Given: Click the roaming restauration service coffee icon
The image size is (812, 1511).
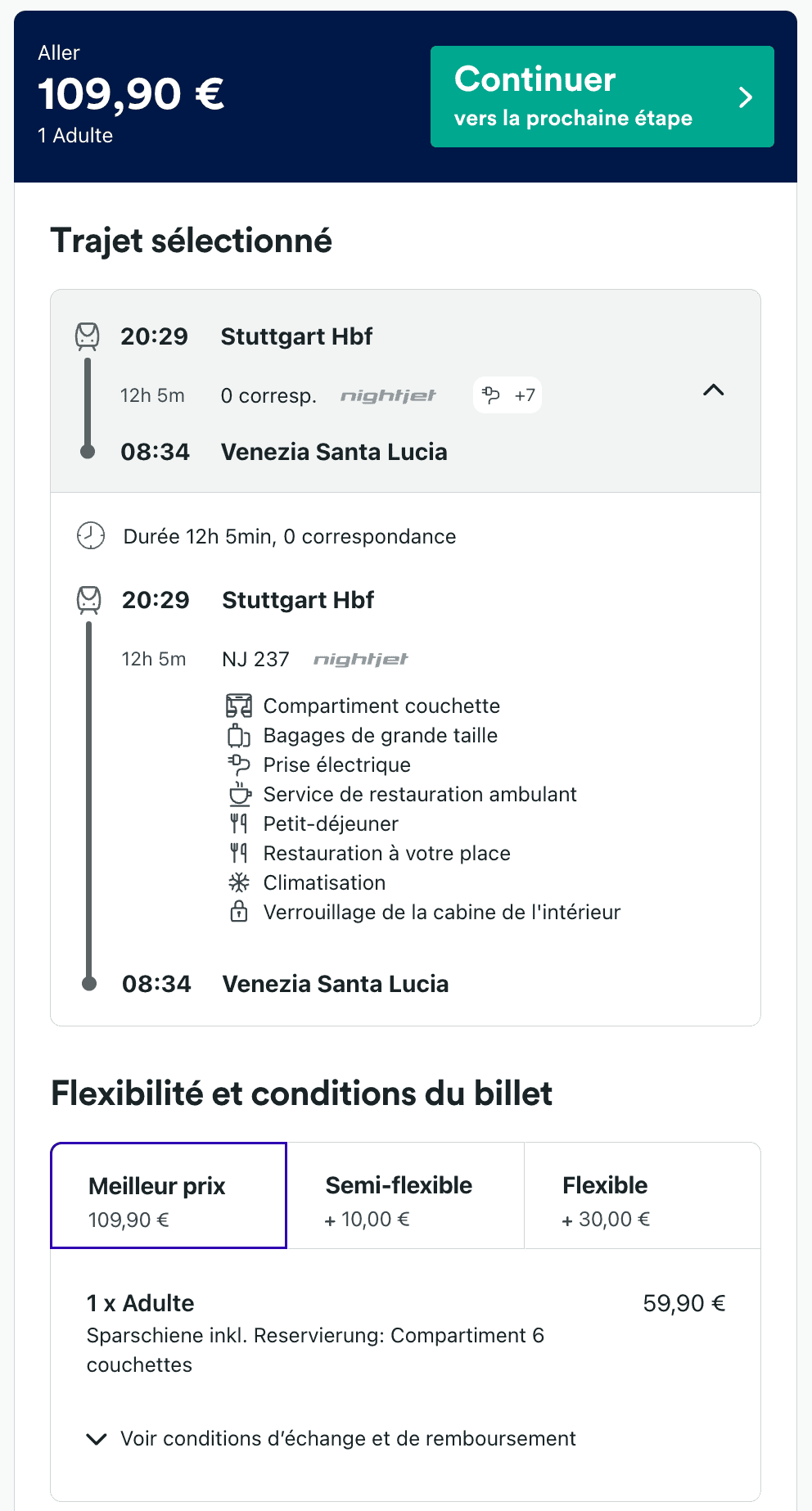Looking at the screenshot, I should [x=239, y=794].
